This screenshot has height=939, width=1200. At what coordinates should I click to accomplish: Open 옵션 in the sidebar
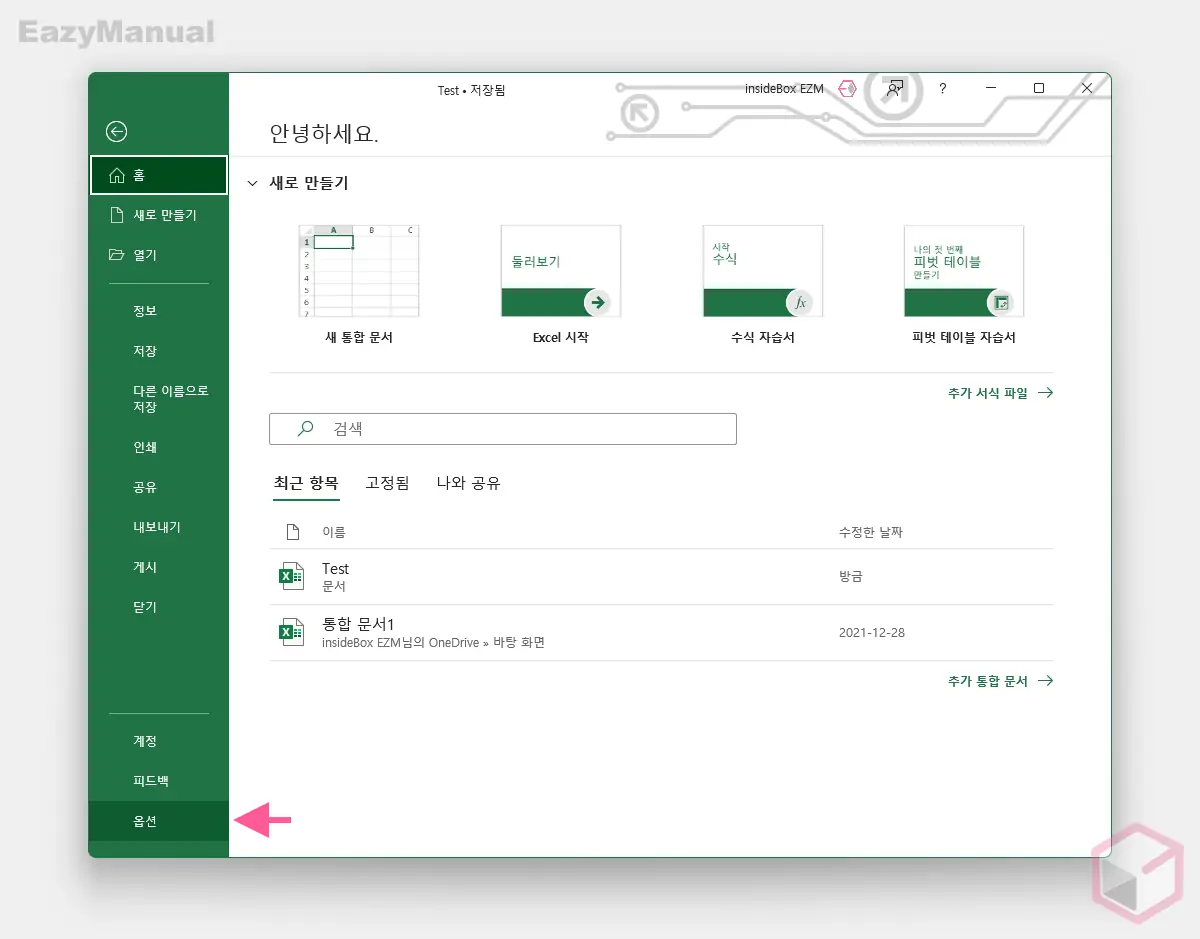click(159, 821)
